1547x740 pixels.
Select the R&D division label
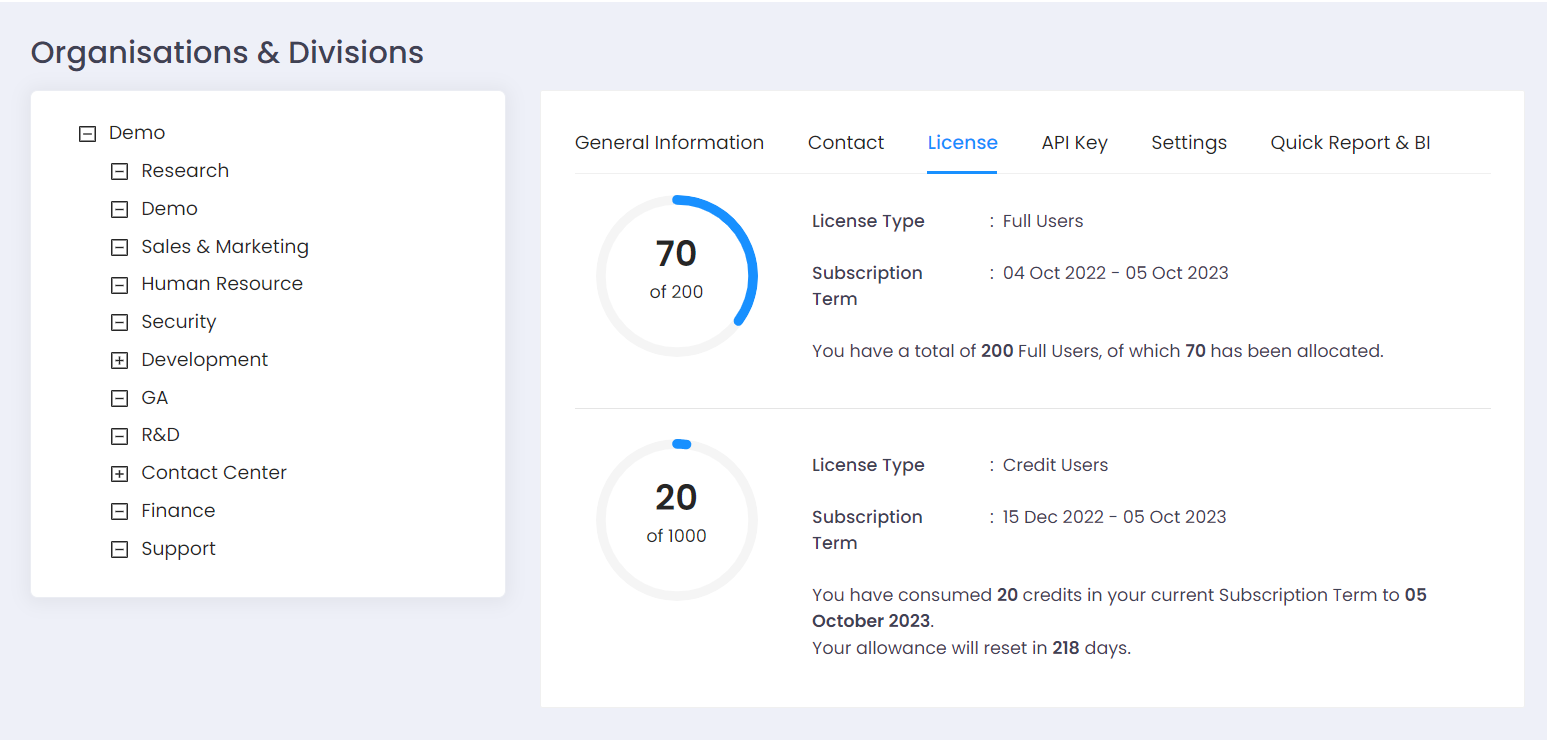coord(161,435)
